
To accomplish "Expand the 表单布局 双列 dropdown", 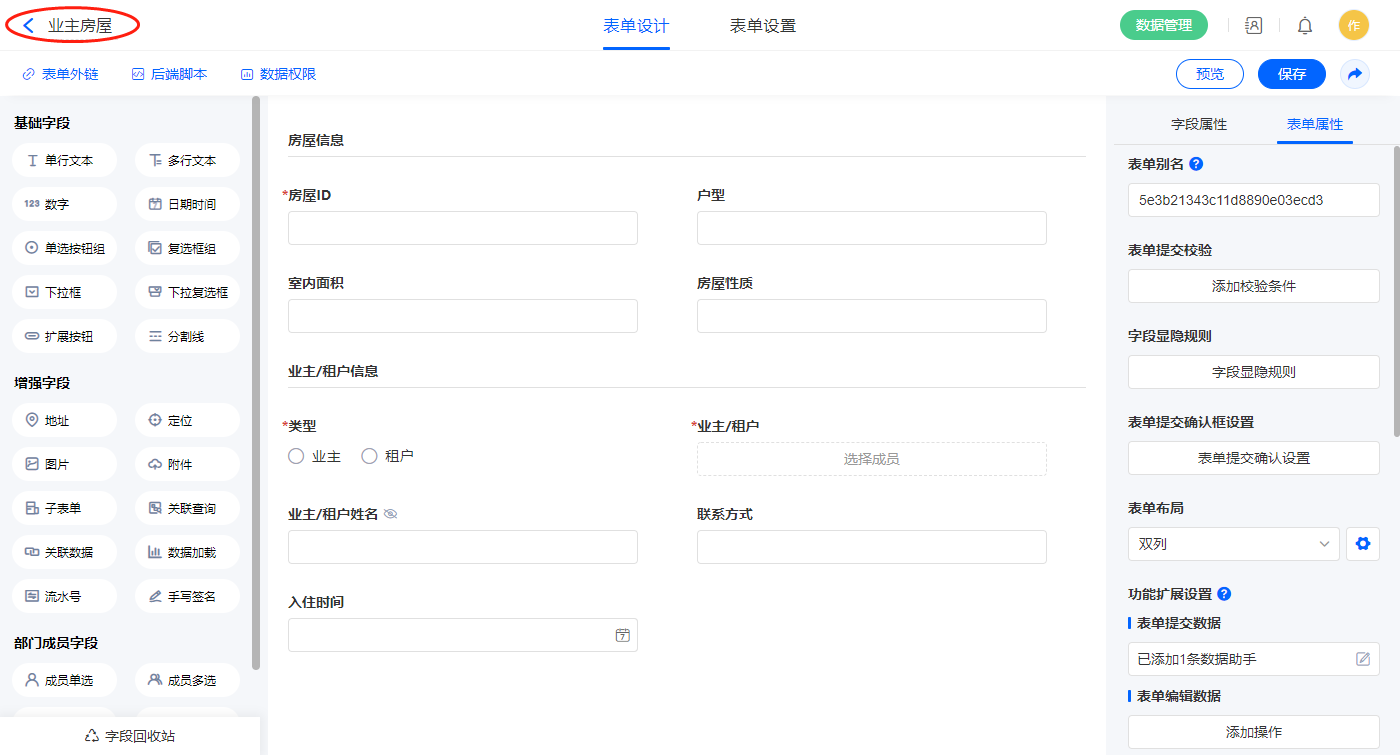I will [x=1233, y=544].
